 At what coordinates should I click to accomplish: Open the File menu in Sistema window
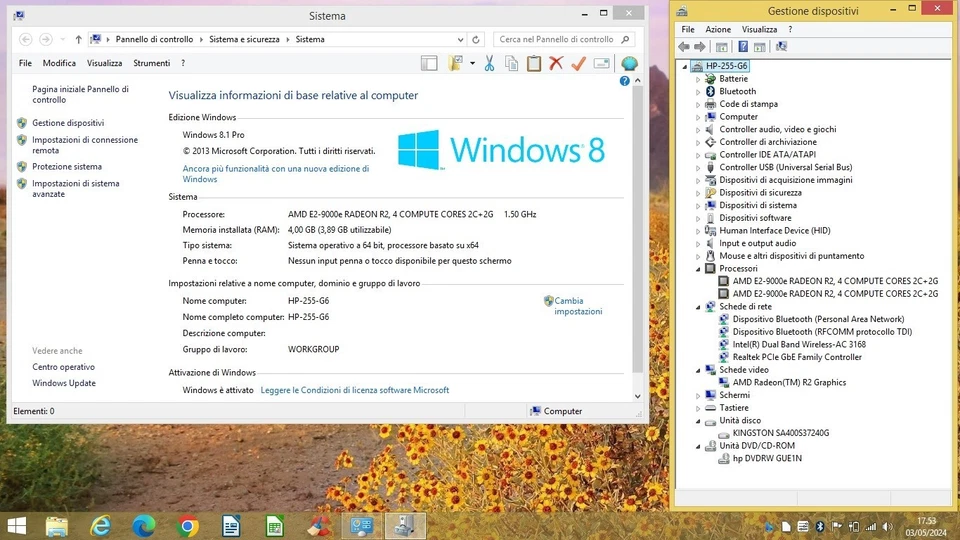25,63
